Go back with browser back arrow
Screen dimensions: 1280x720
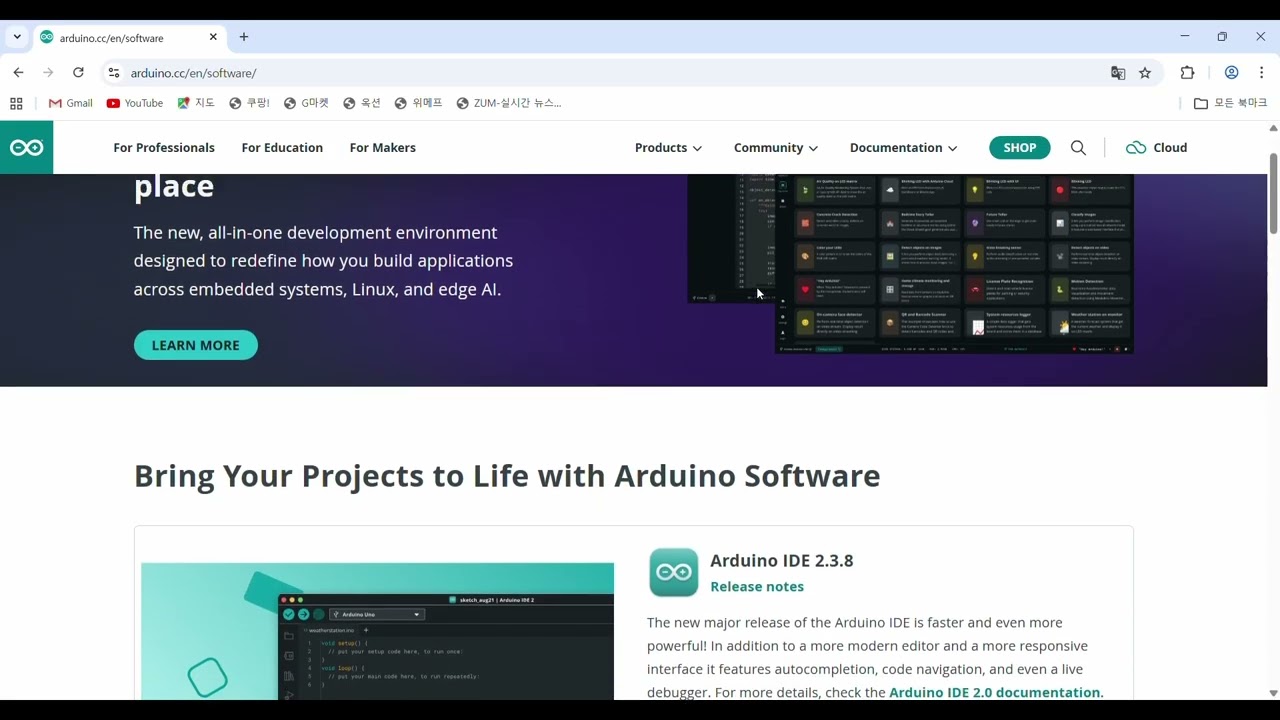18,73
